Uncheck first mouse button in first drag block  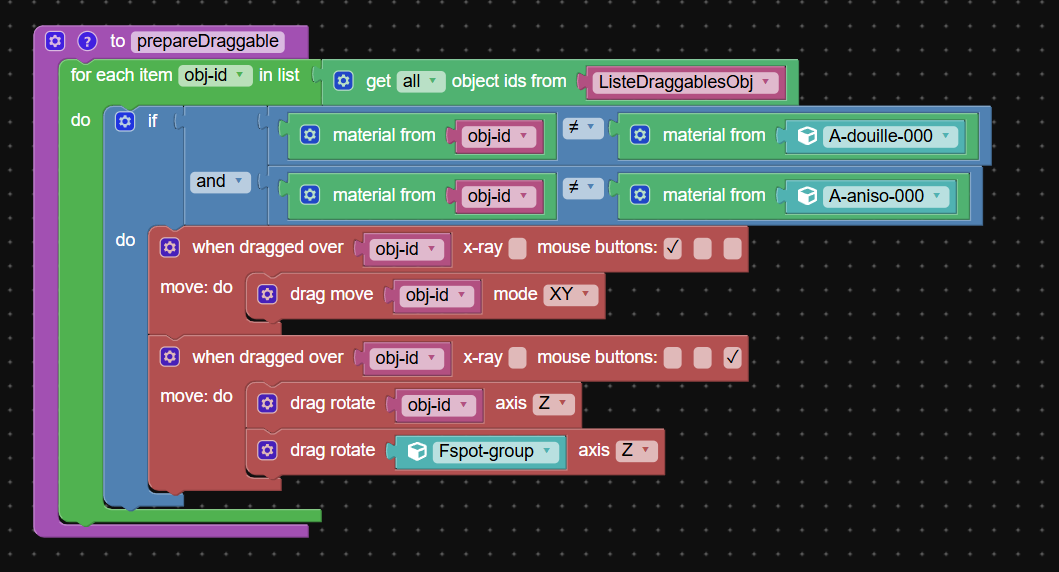[672, 248]
